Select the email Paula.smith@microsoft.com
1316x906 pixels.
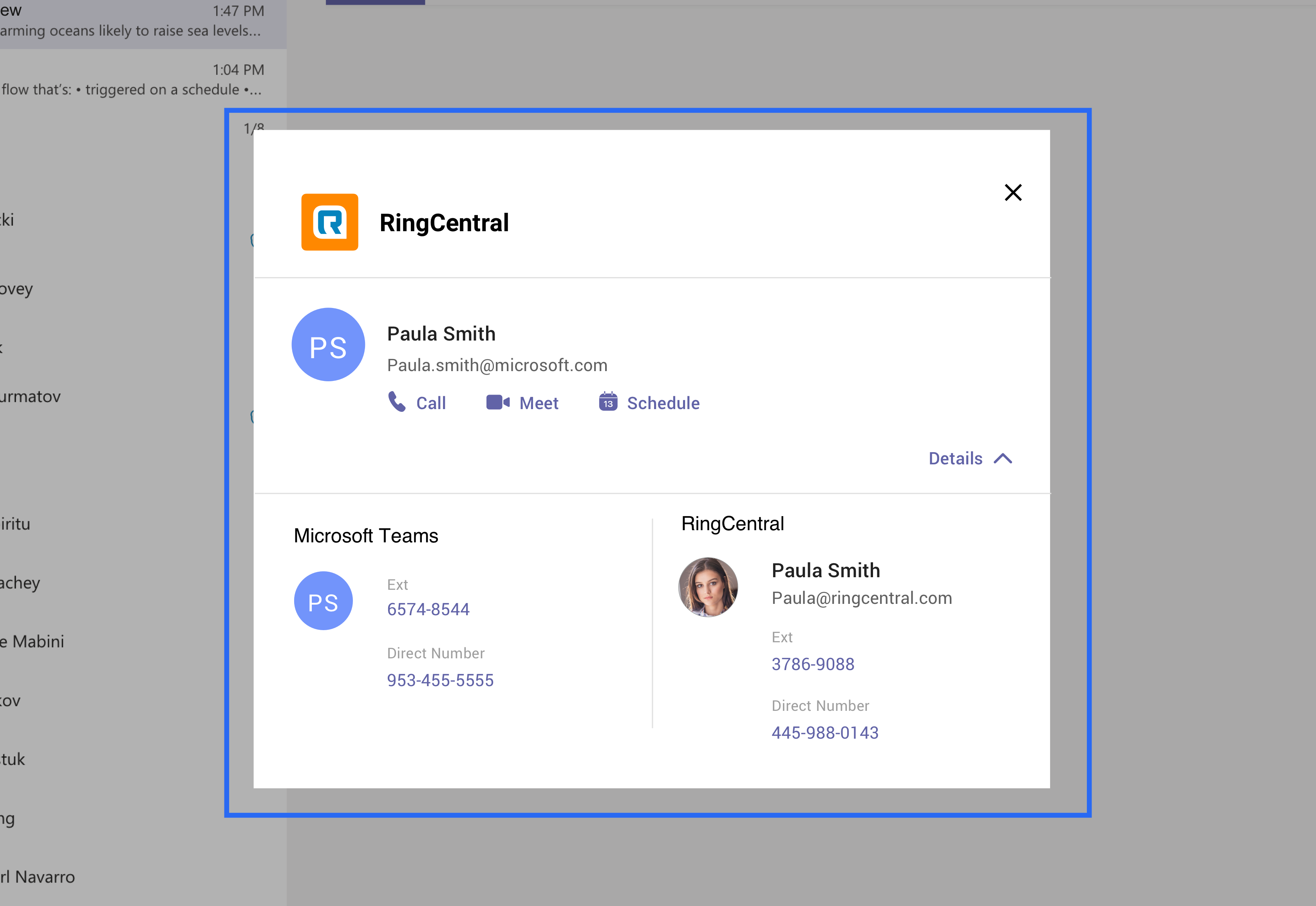tap(497, 365)
